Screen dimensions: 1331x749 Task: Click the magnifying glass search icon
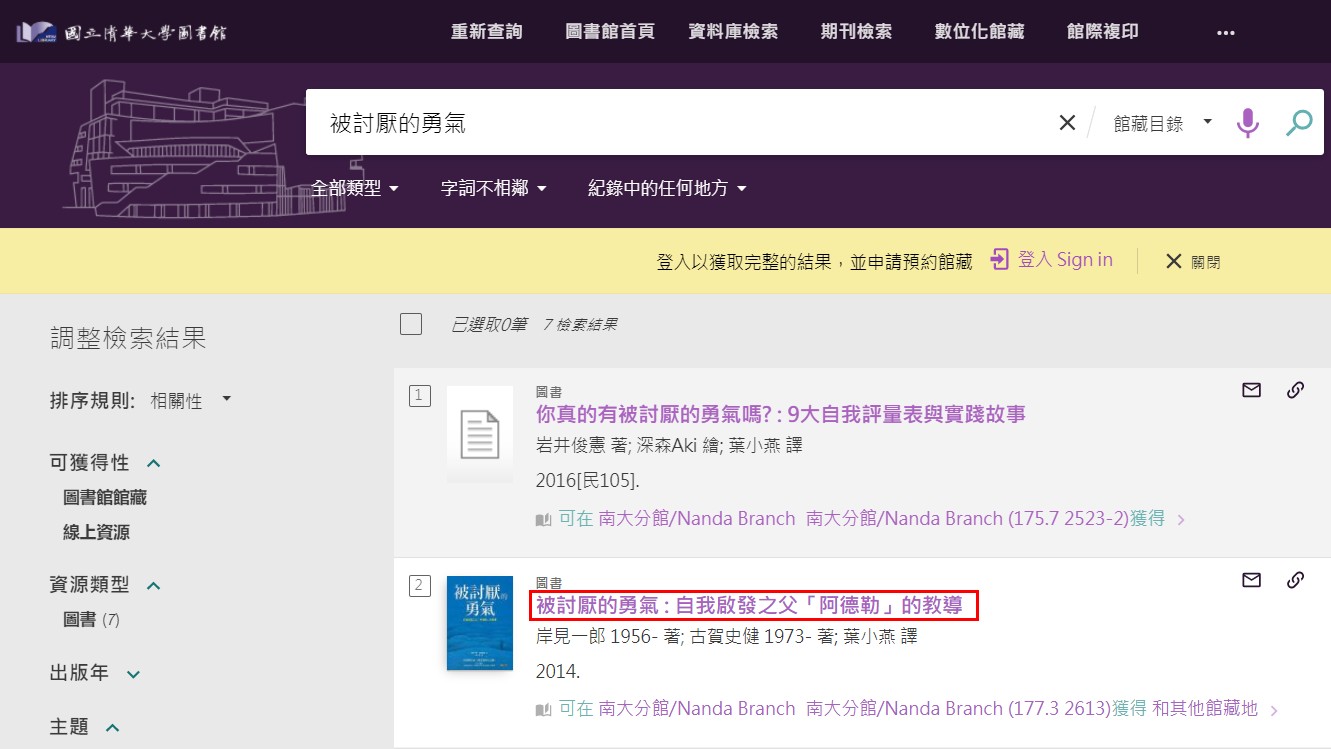coord(1298,123)
